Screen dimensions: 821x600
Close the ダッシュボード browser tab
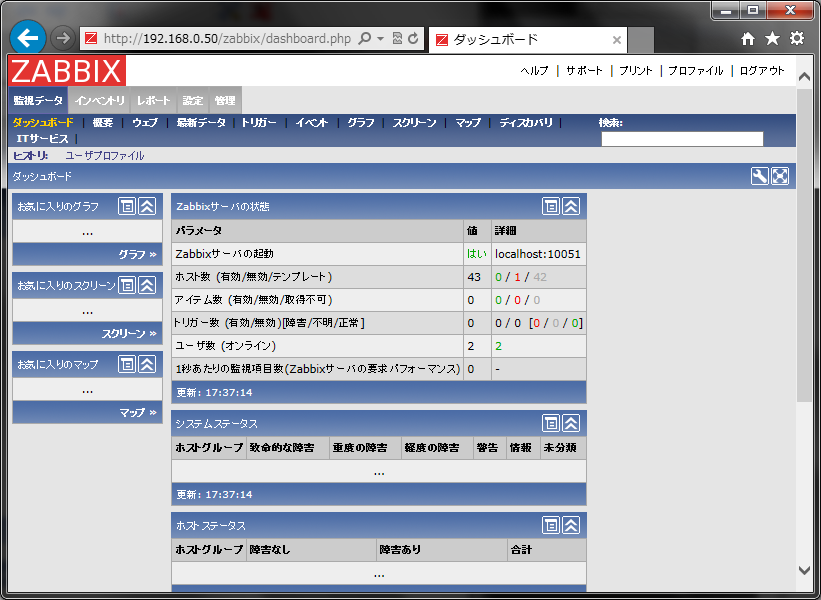coord(617,40)
